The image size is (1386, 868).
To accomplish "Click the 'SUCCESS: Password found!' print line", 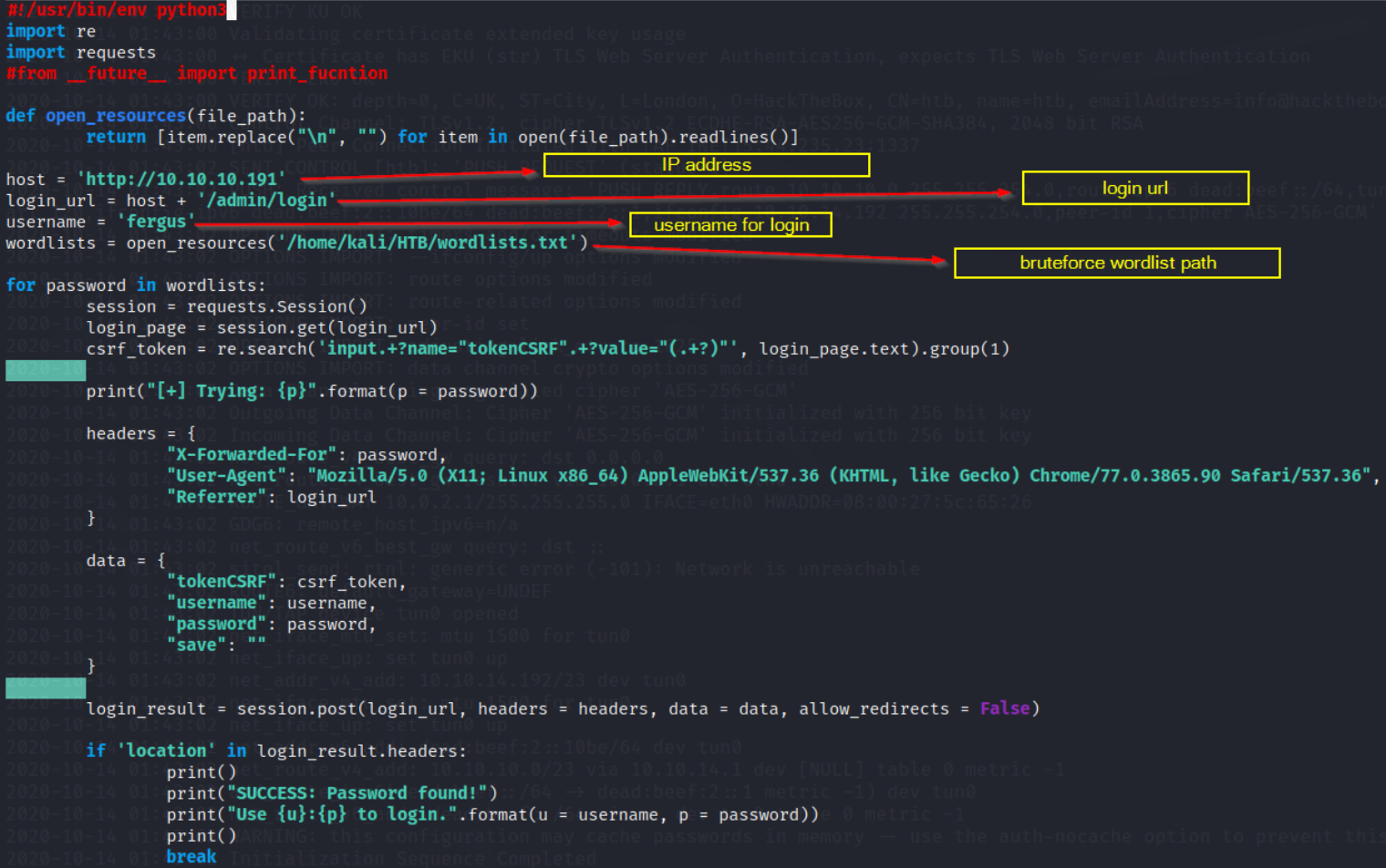I will 332,793.
